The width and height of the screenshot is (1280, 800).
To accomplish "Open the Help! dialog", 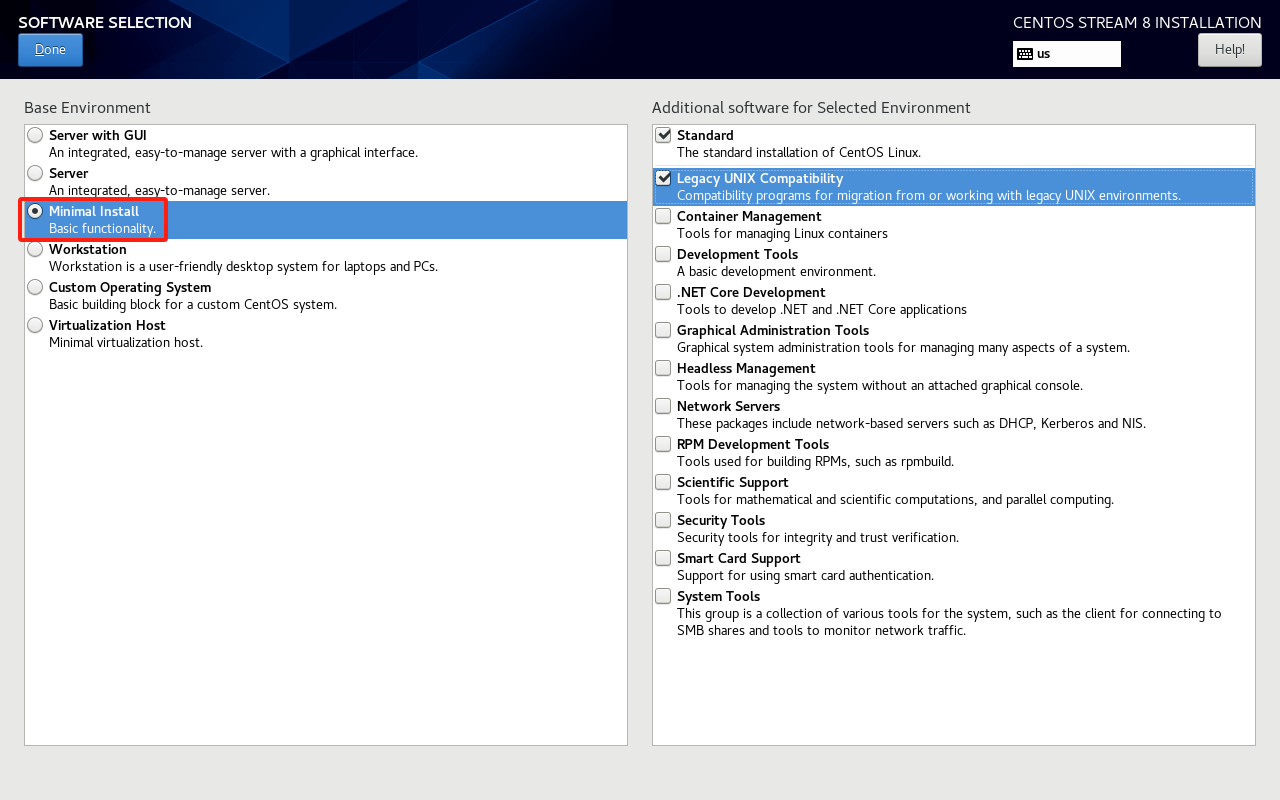I will click(x=1229, y=50).
